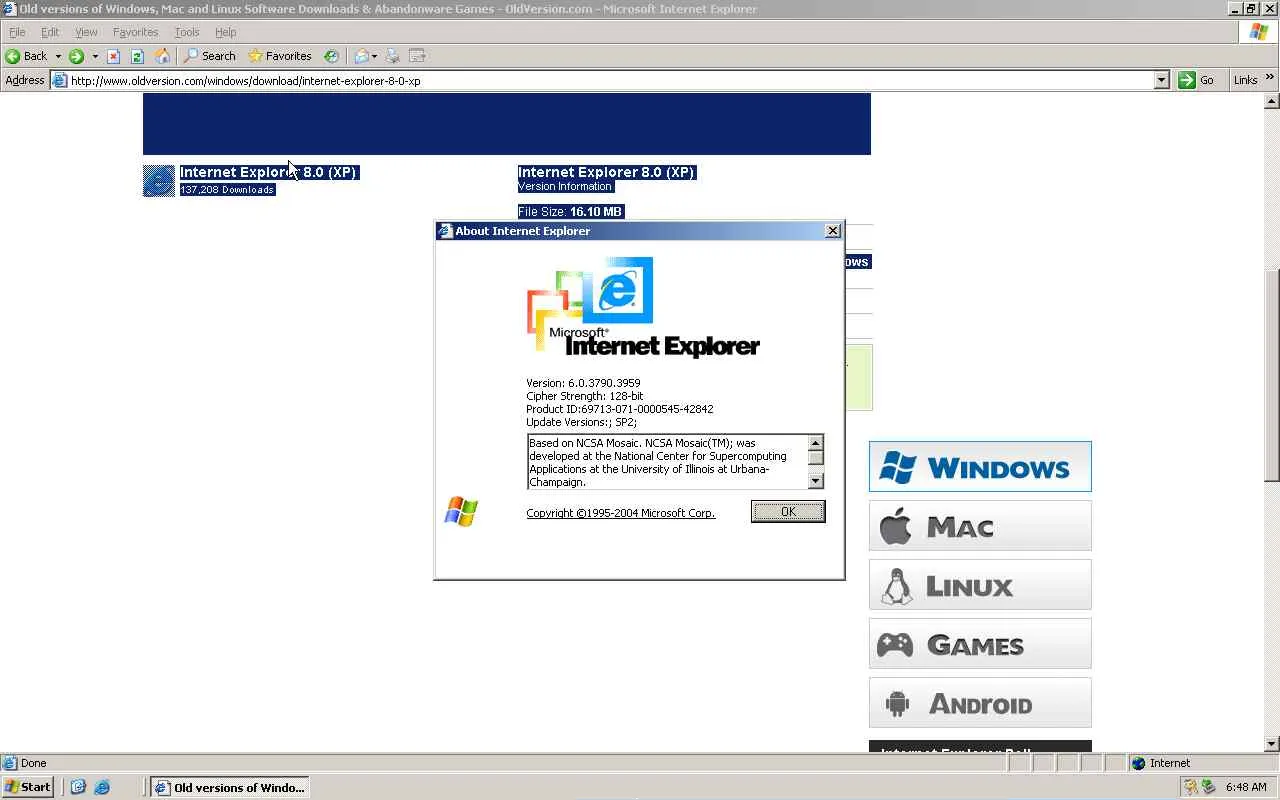Select the Mac category button
The image size is (1280, 800).
pos(980,526)
